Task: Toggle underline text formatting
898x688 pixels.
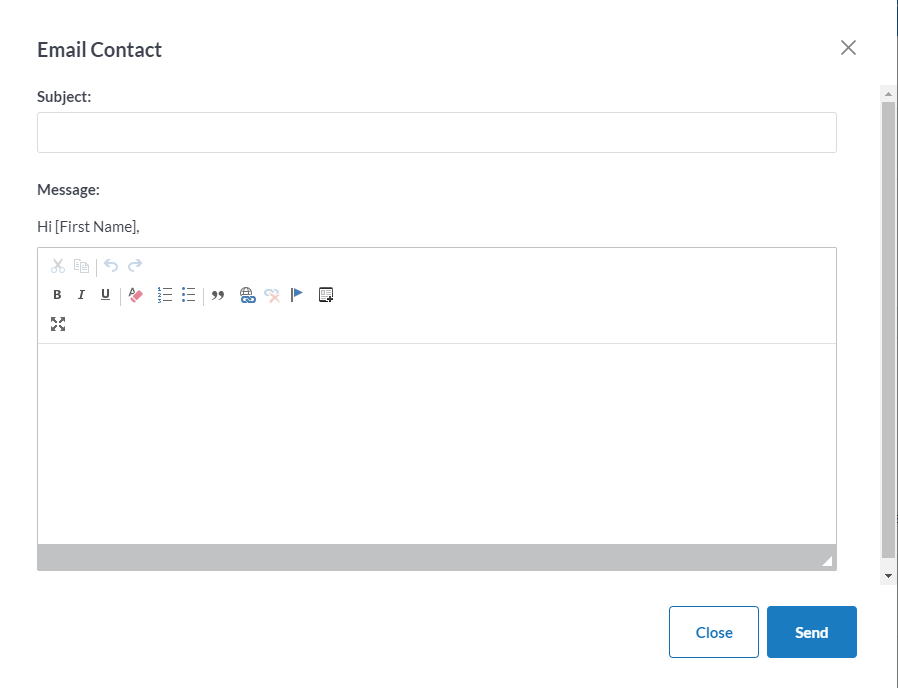Action: [105, 294]
